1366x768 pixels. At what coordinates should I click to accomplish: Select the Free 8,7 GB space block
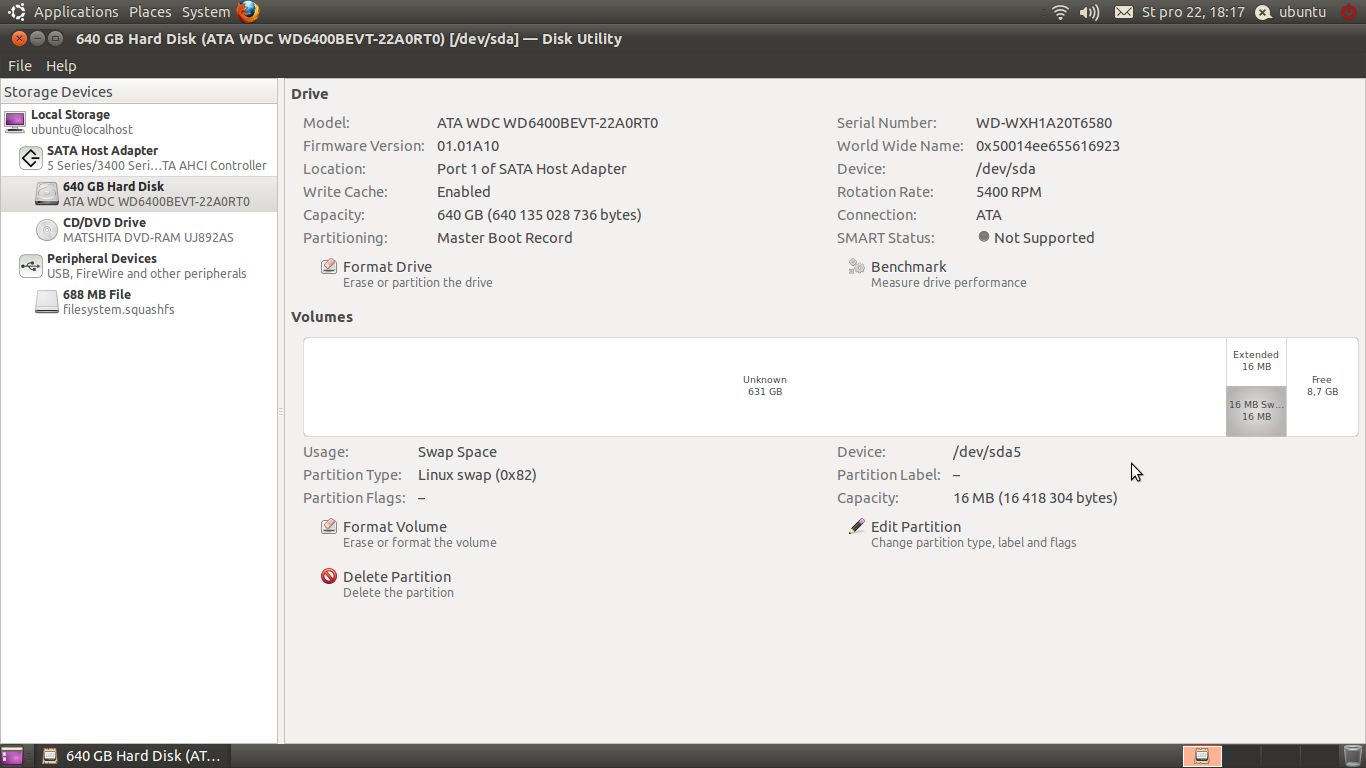pyautogui.click(x=1321, y=386)
